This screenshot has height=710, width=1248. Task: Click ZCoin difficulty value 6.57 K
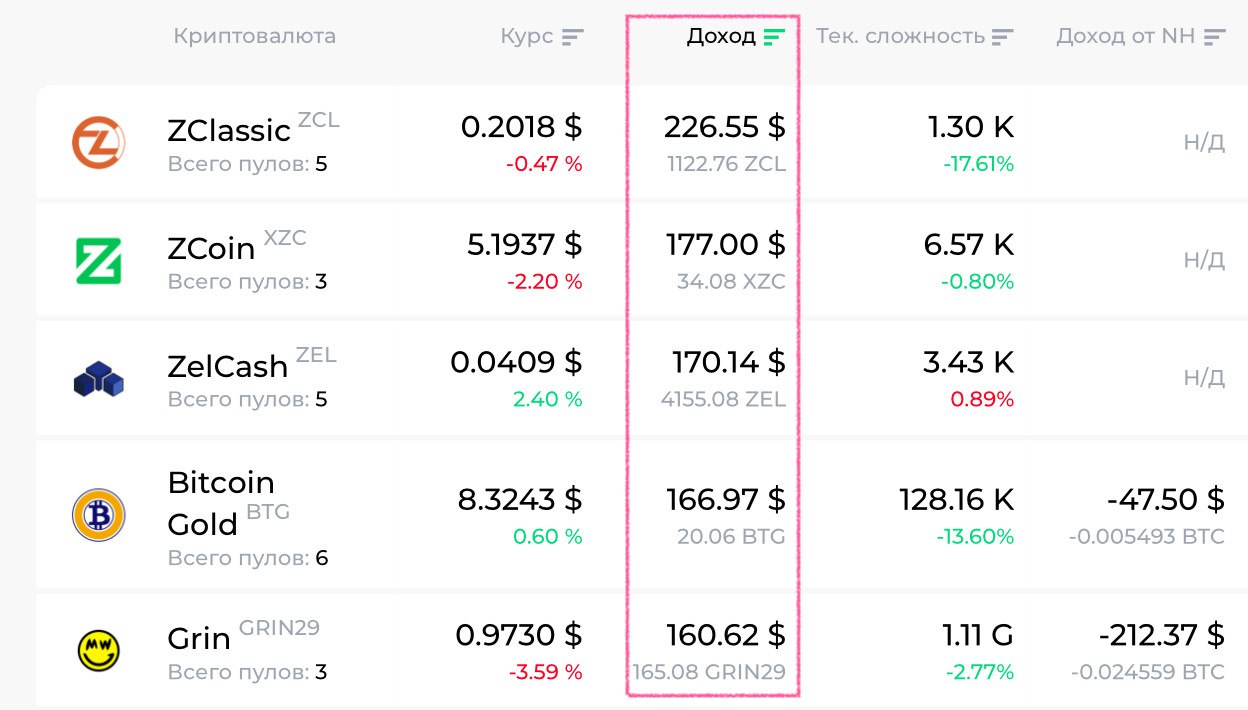tap(968, 245)
